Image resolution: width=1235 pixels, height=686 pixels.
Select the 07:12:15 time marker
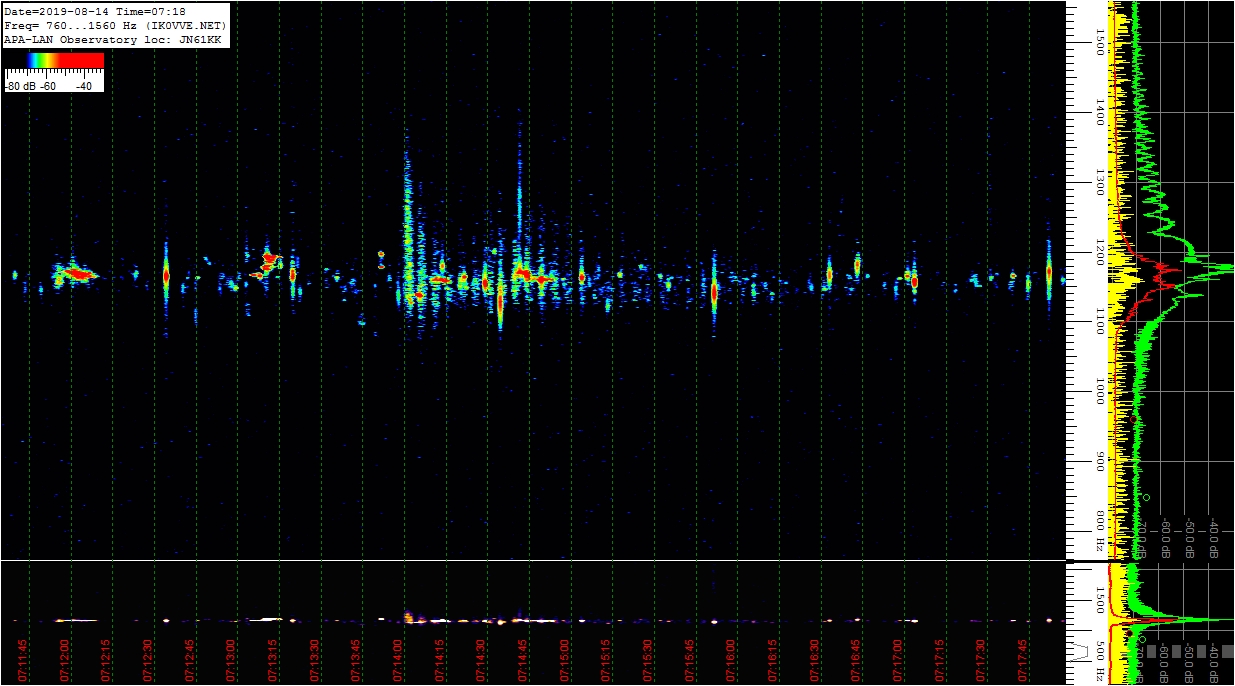click(x=106, y=660)
